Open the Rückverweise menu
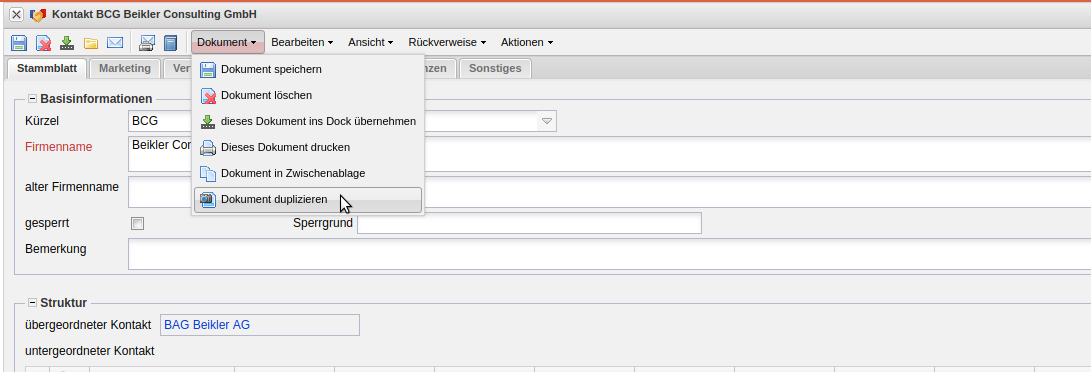1091x372 pixels. (x=447, y=42)
